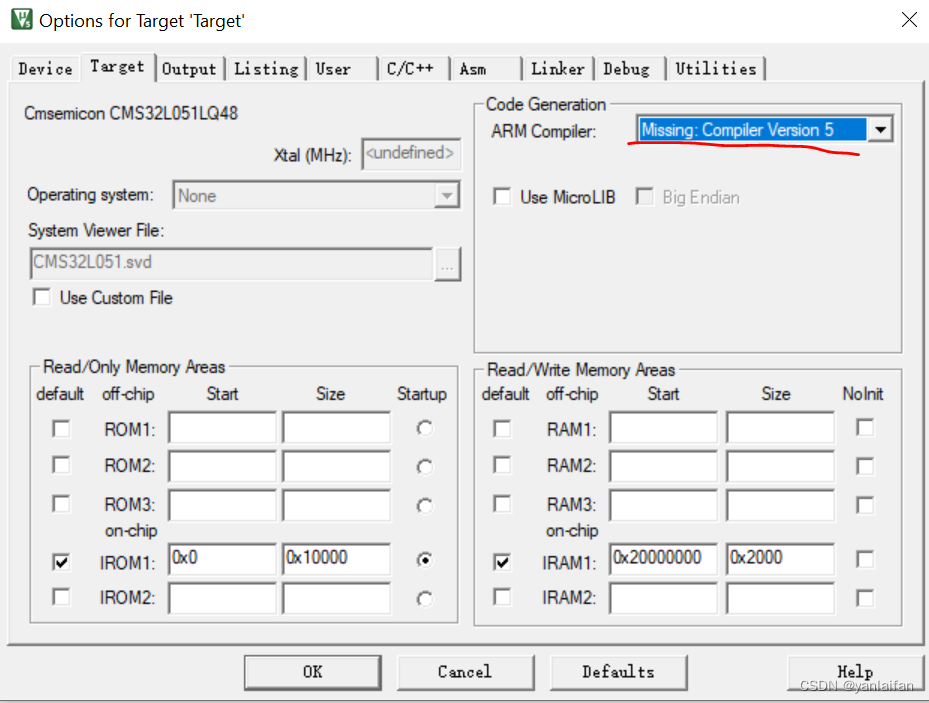The width and height of the screenshot is (929, 703).
Task: Uncheck the IROM1 default checkbox
Action: (x=62, y=563)
